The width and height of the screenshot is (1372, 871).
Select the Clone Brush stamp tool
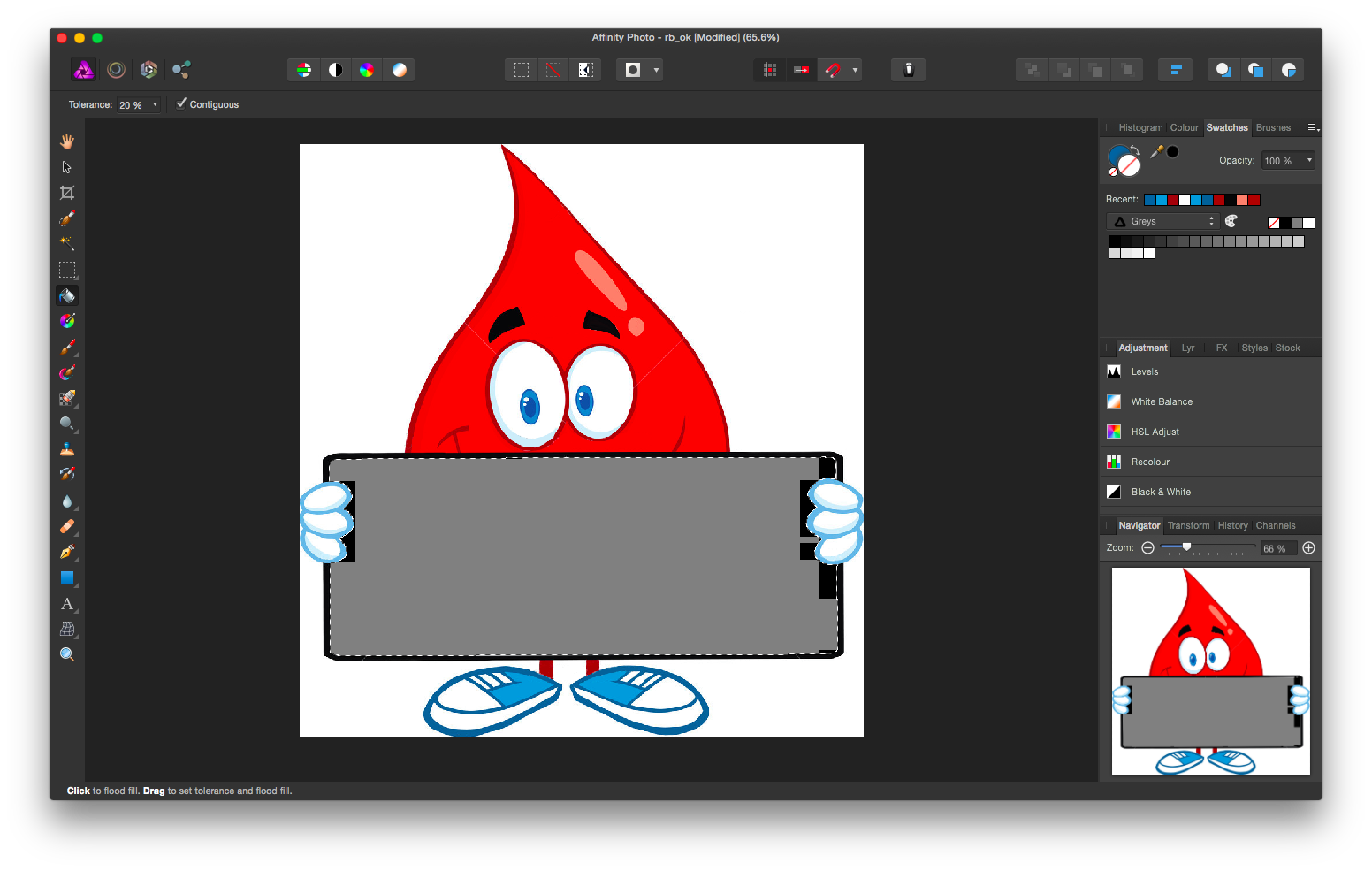[67, 449]
